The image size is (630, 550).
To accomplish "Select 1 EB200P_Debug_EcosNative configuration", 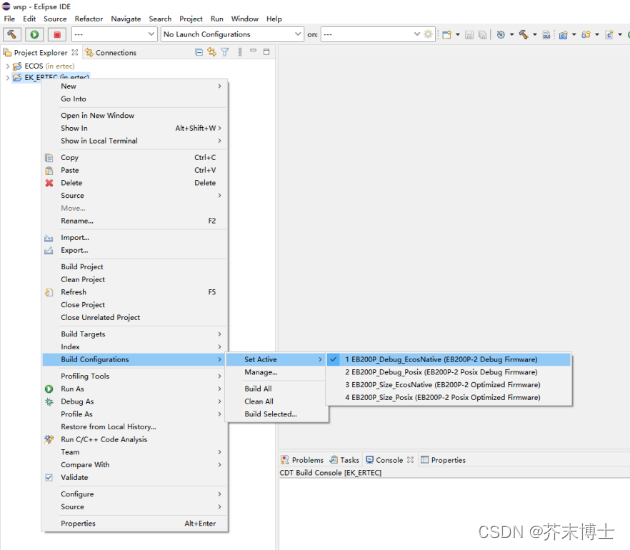I will click(x=449, y=360).
